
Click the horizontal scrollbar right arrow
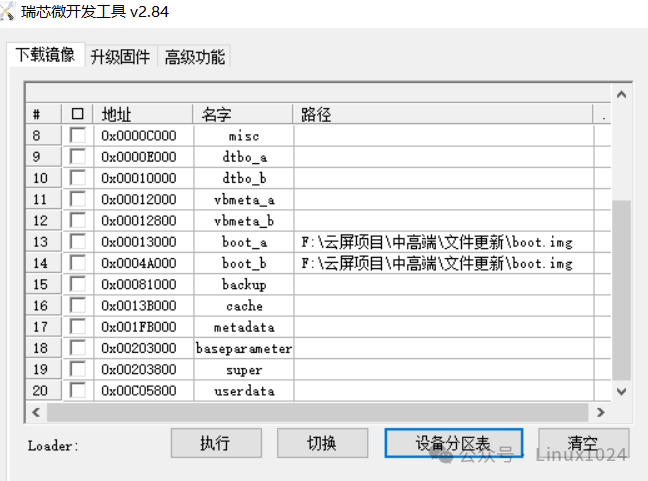pos(600,412)
